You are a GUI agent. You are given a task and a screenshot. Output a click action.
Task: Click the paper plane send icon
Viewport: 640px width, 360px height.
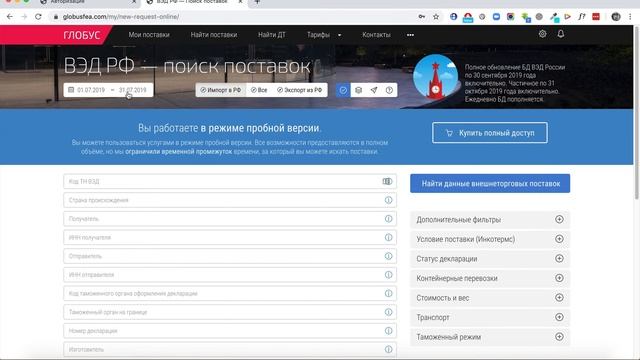click(374, 90)
